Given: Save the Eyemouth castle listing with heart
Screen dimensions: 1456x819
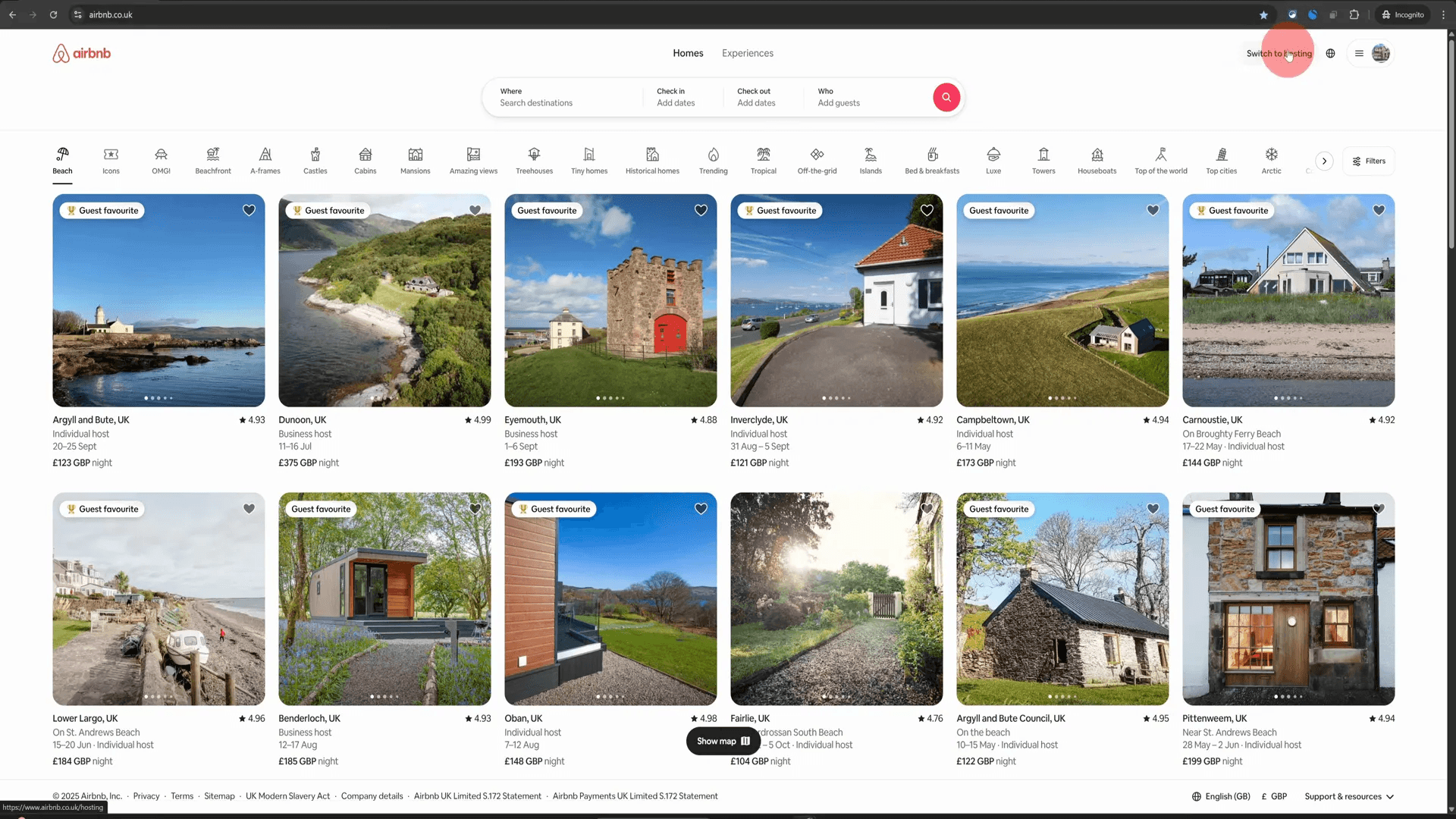Looking at the screenshot, I should 701,210.
